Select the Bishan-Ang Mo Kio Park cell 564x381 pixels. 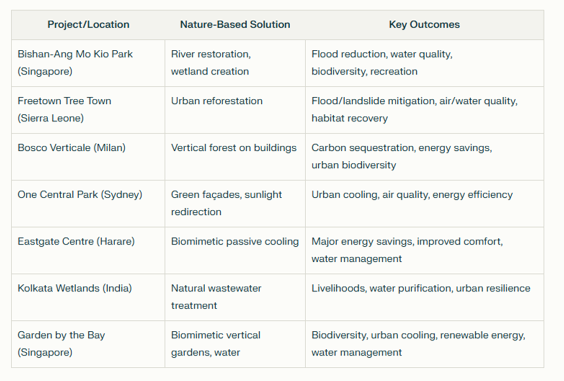[x=88, y=63]
